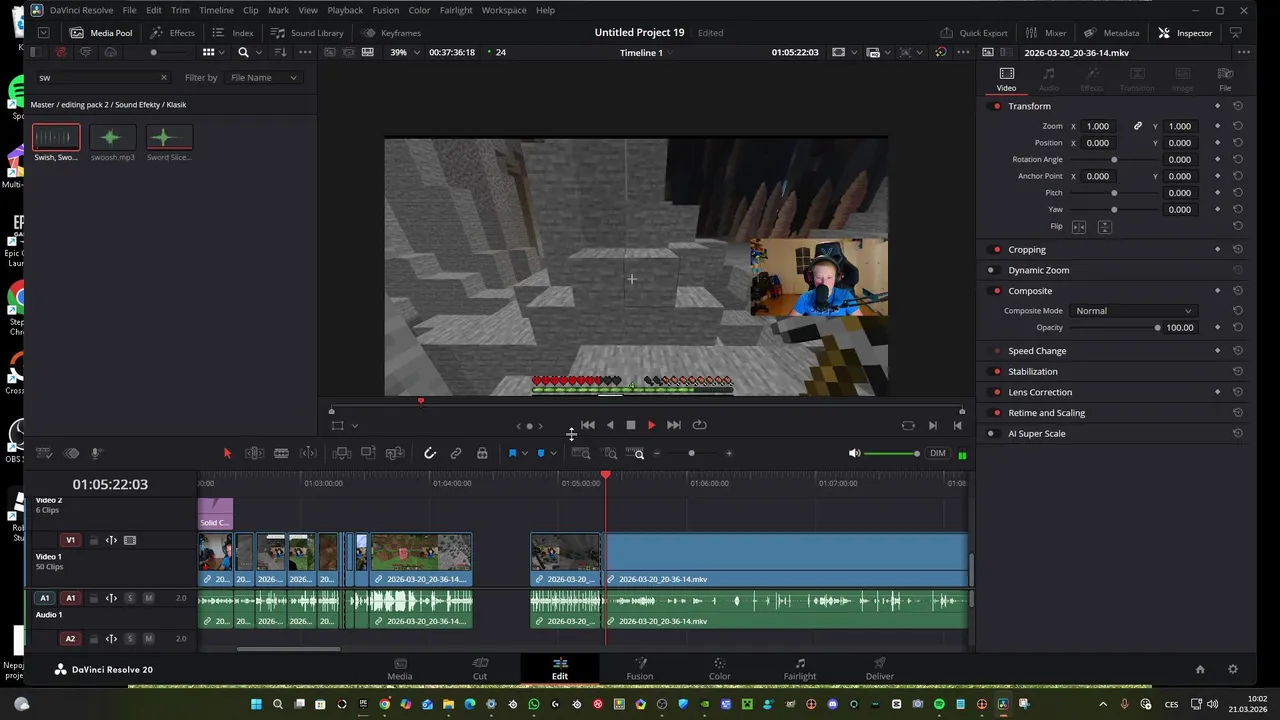The width and height of the screenshot is (1280, 720).
Task: Flip clip horizontally in Inspector
Action: point(1079,227)
